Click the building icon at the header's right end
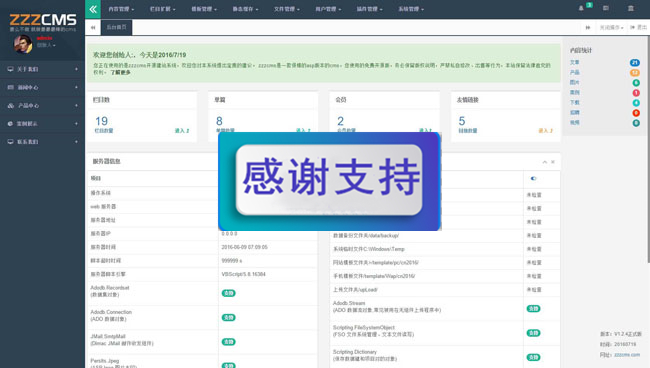The image size is (650, 368). [631, 8]
